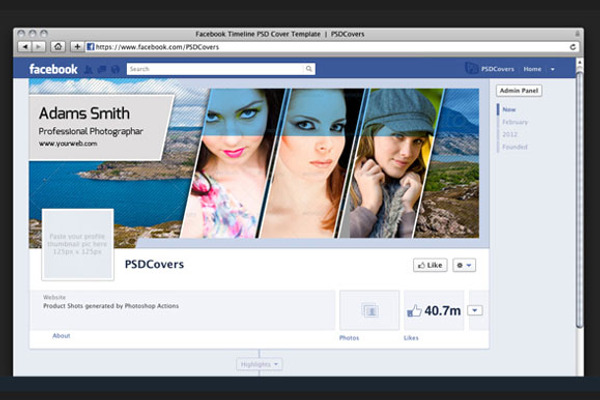
Task: Click the 'Professional Photographar' subtitle on the cover
Action: (91, 131)
